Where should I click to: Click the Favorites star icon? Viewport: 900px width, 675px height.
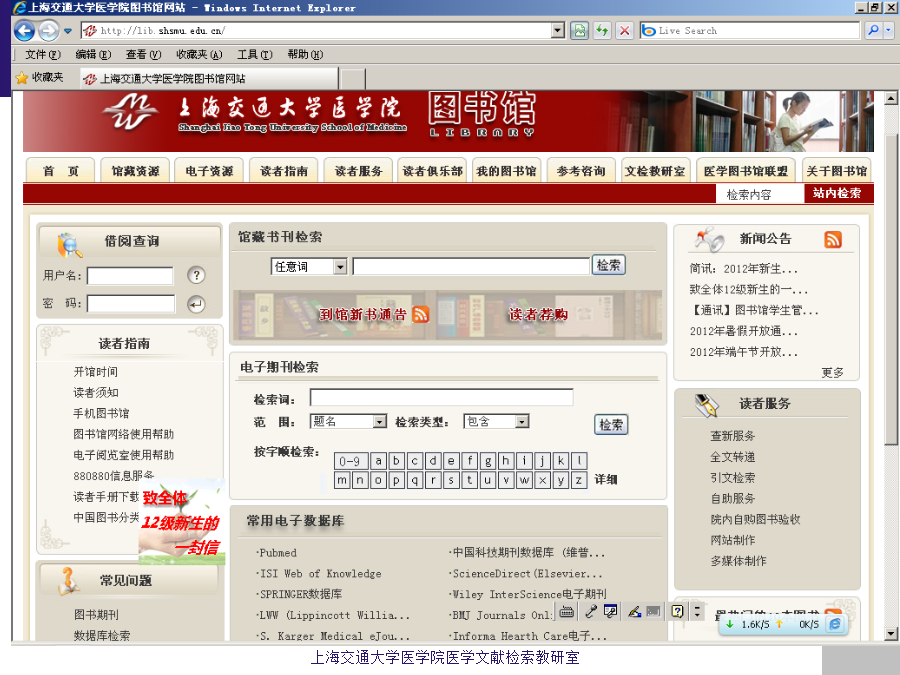(x=22, y=77)
